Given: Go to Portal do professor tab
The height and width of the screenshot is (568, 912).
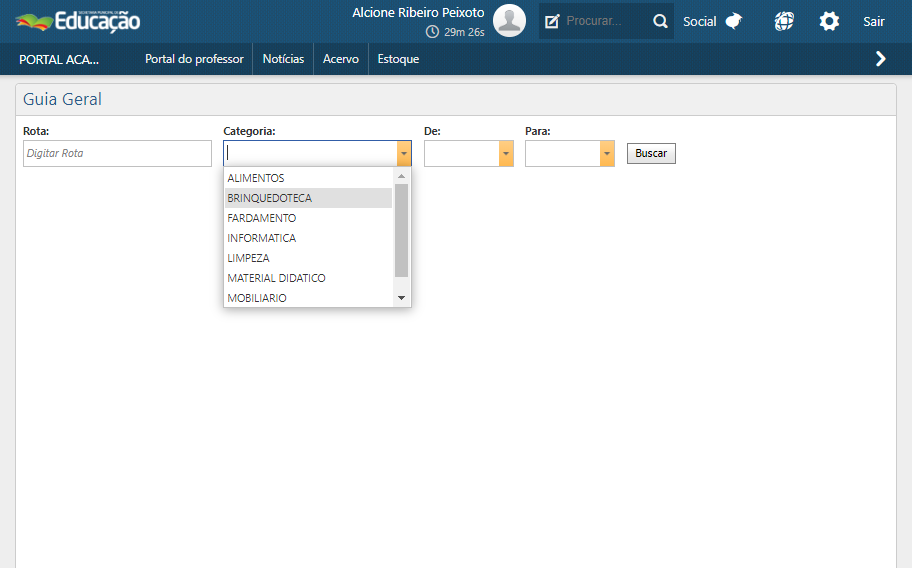Looking at the screenshot, I should click(194, 59).
